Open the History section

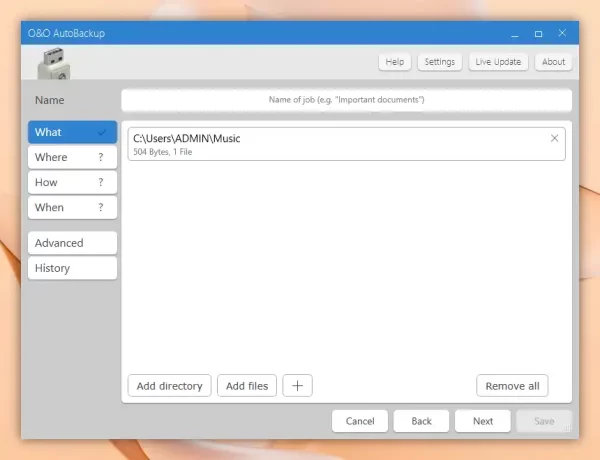pos(72,268)
